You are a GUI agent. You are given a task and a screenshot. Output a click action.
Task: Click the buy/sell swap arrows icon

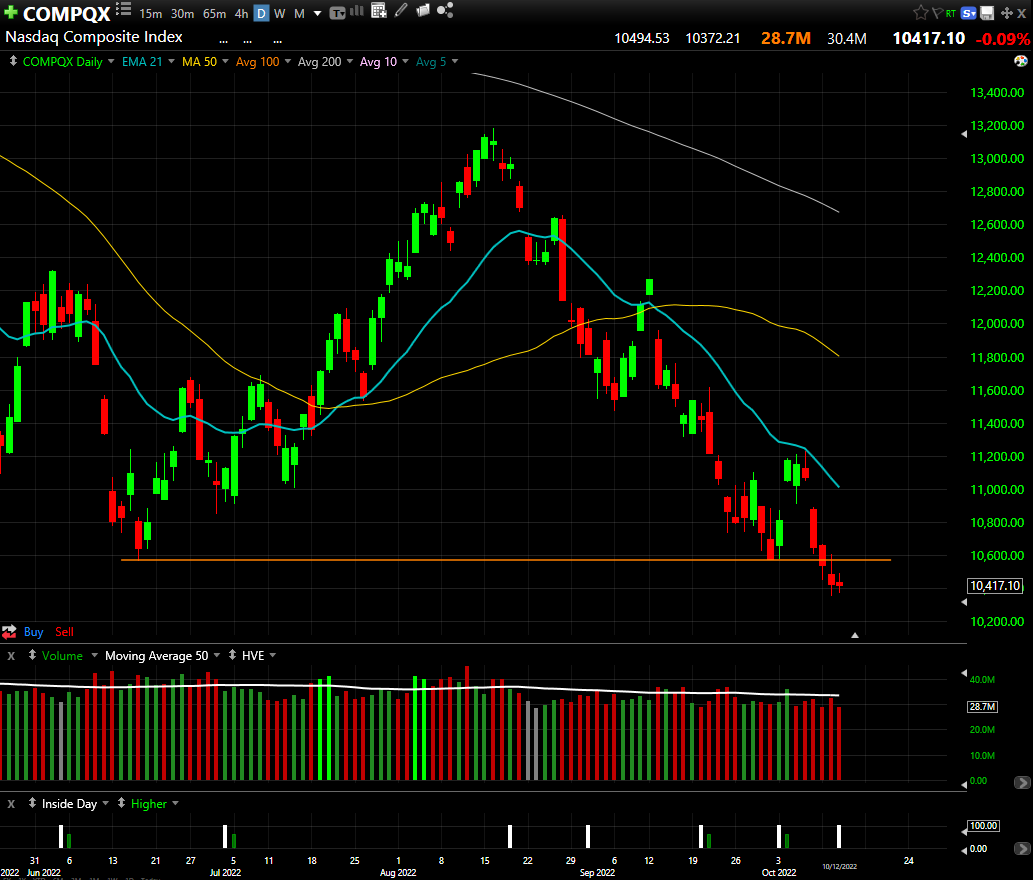tap(9, 632)
